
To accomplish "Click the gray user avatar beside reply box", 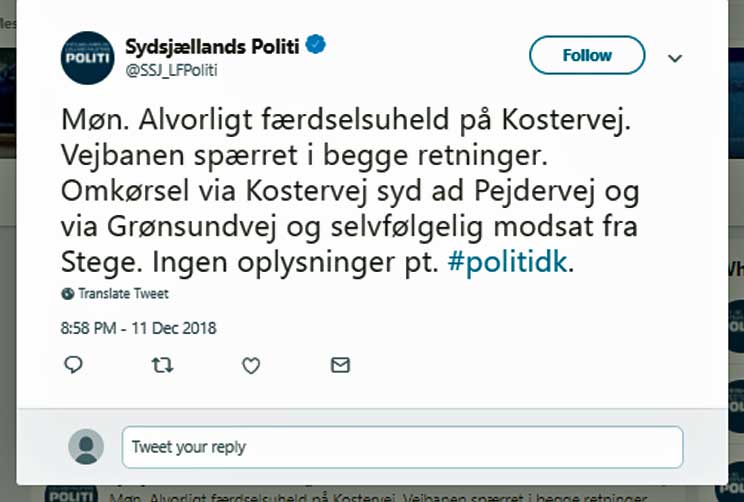I will tap(86, 446).
